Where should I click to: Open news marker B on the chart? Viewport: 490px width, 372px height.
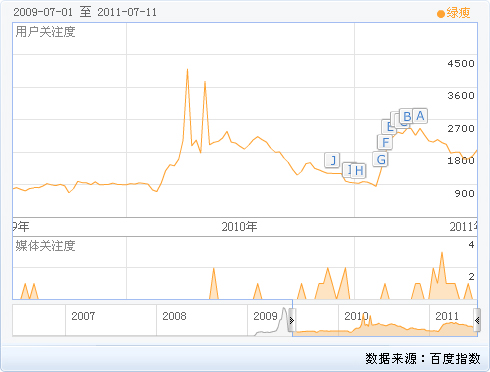406,117
